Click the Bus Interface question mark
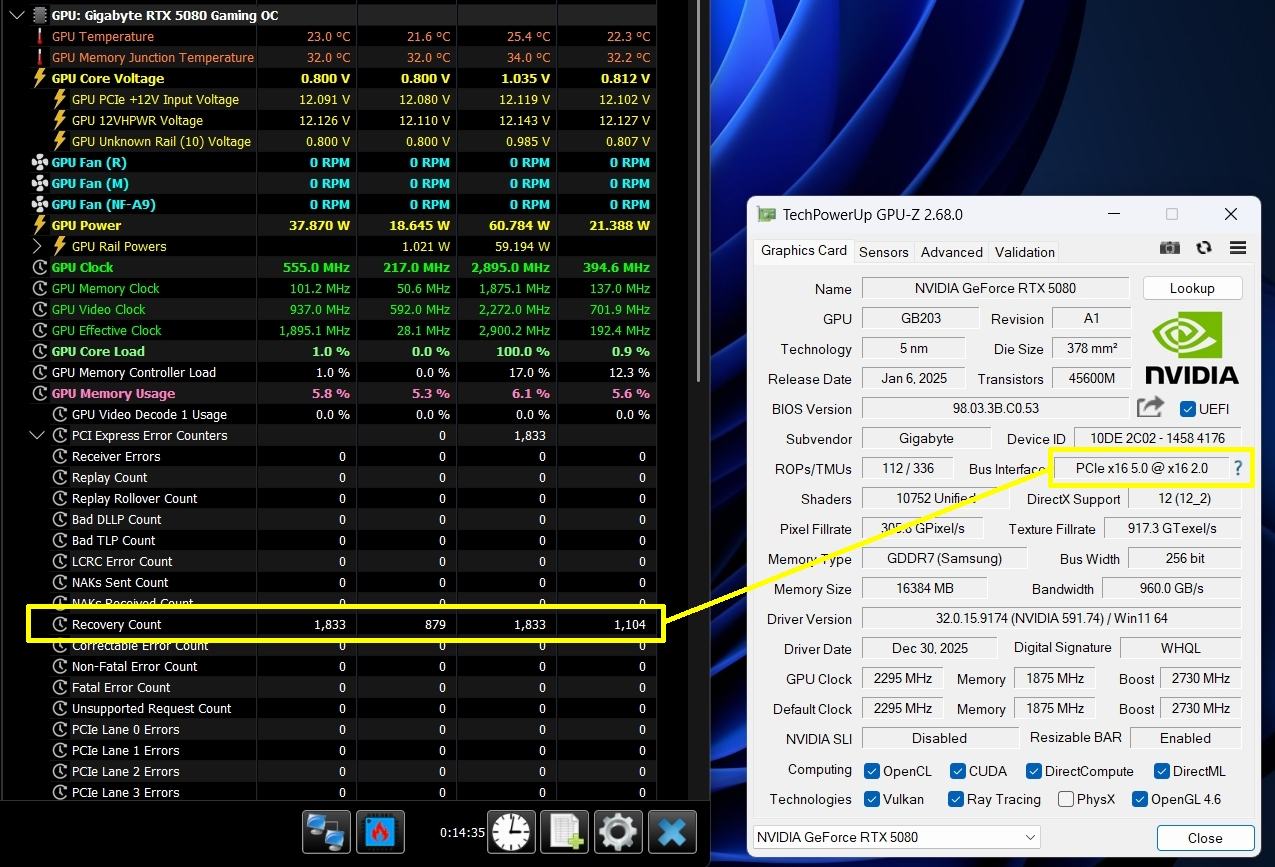This screenshot has height=867, width=1275. click(x=1238, y=468)
